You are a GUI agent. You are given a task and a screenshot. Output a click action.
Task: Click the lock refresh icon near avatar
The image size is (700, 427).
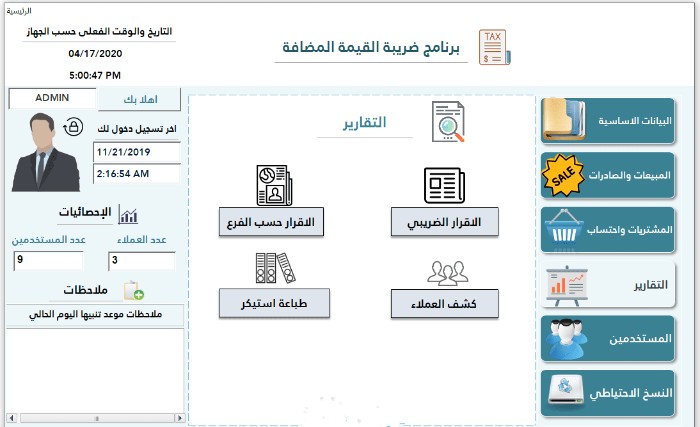[73, 127]
